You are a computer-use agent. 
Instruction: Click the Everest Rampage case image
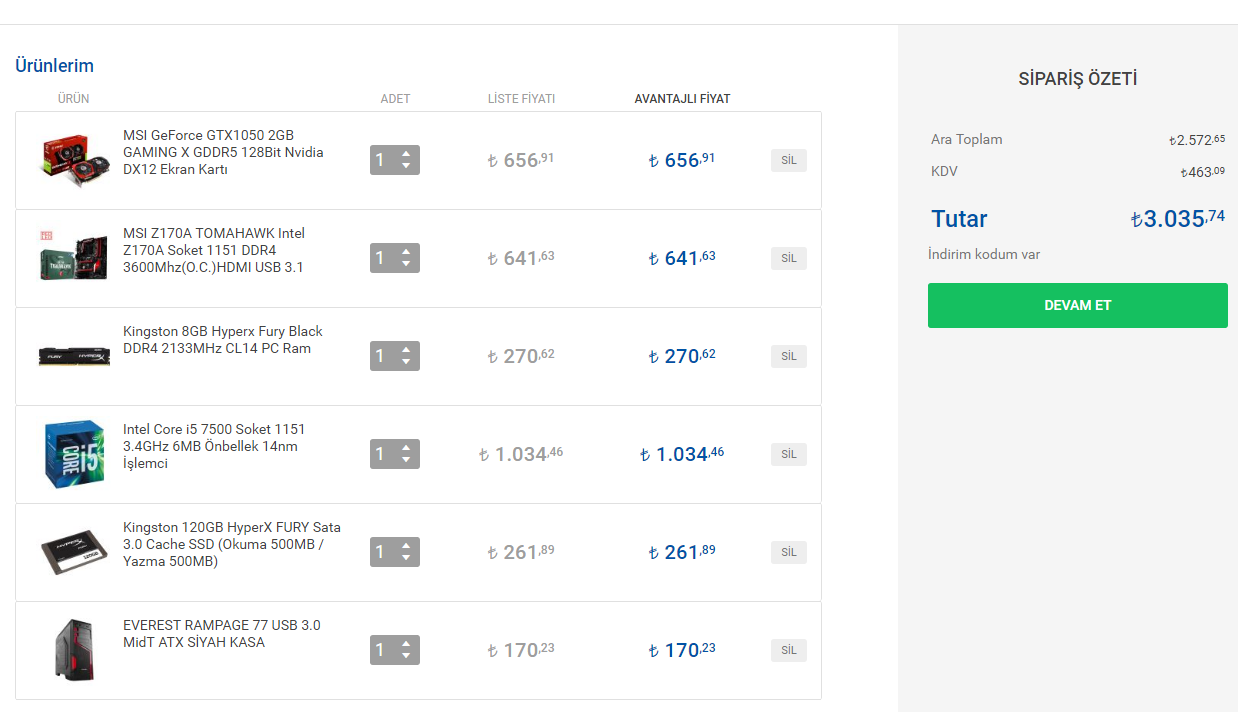74,649
